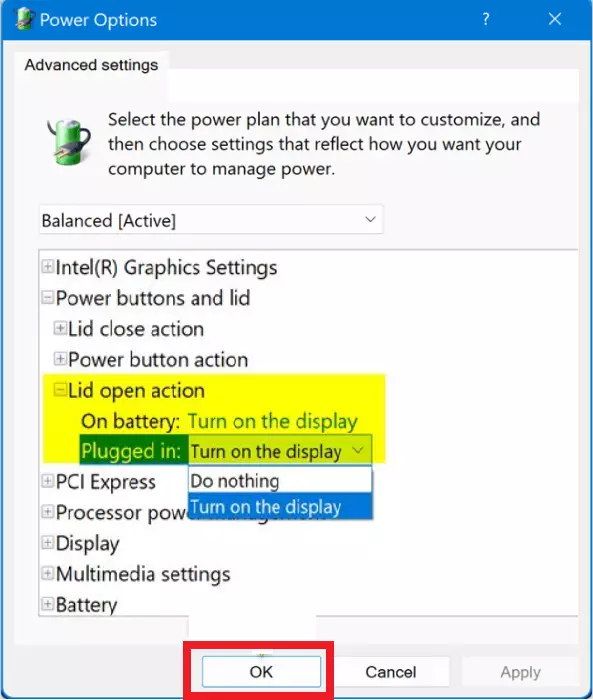Click the Cancel button

click(391, 672)
